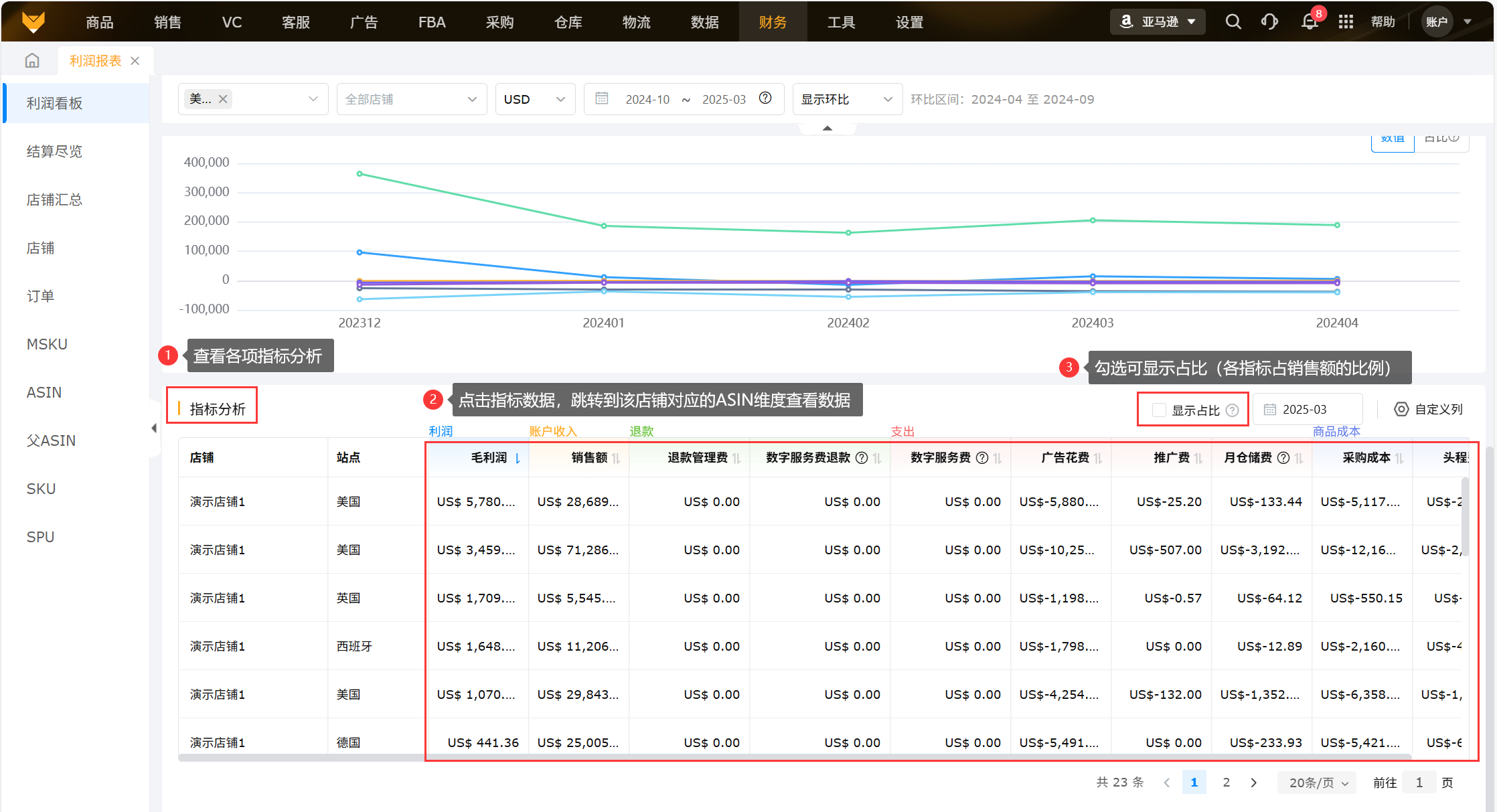Expand the 全部店铺 dropdown
This screenshot has height=812, width=1497.
click(x=411, y=99)
